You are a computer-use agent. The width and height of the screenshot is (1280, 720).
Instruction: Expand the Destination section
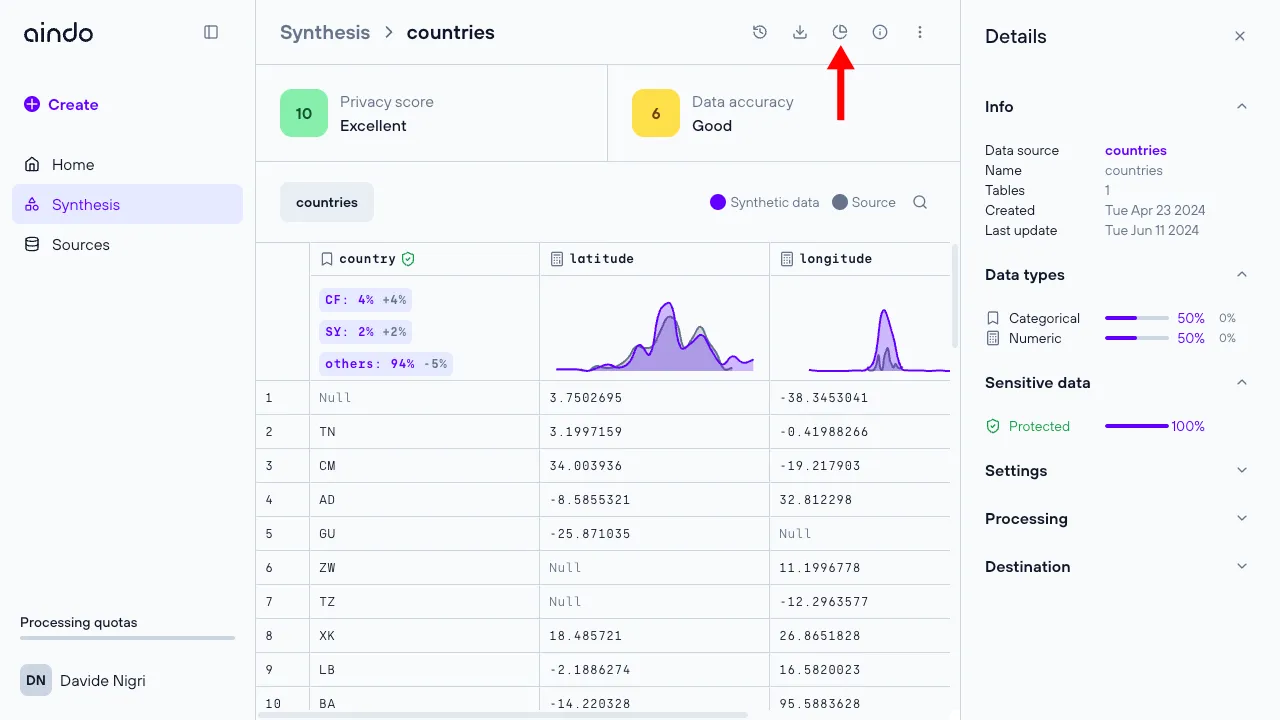tap(1242, 566)
